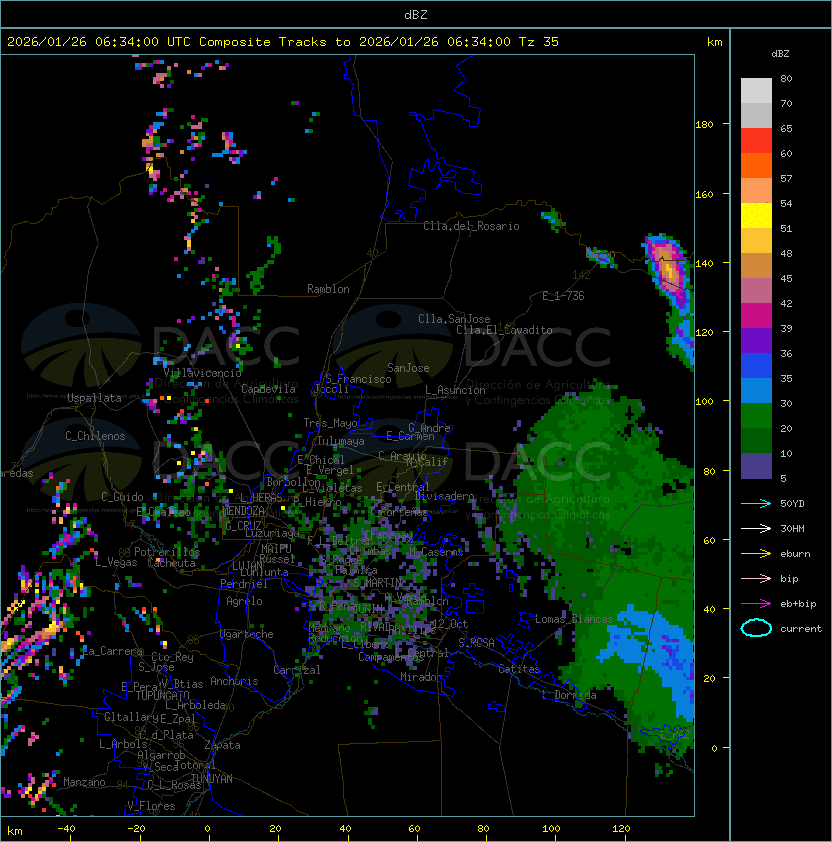The height and width of the screenshot is (842, 832).
Task: Click the Zapata label
Action: 222,745
